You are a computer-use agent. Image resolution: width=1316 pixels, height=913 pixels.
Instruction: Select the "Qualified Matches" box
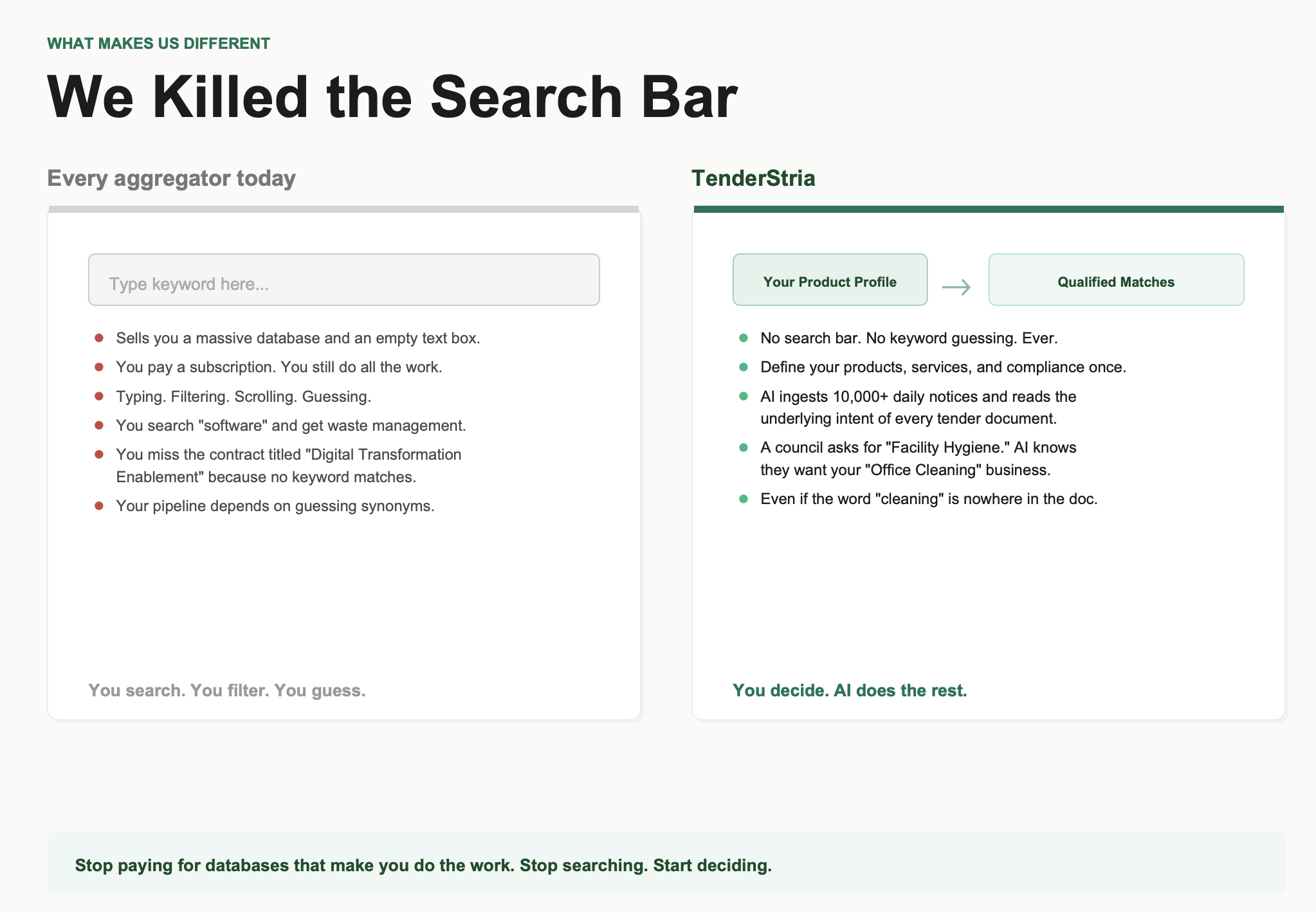click(x=1116, y=280)
